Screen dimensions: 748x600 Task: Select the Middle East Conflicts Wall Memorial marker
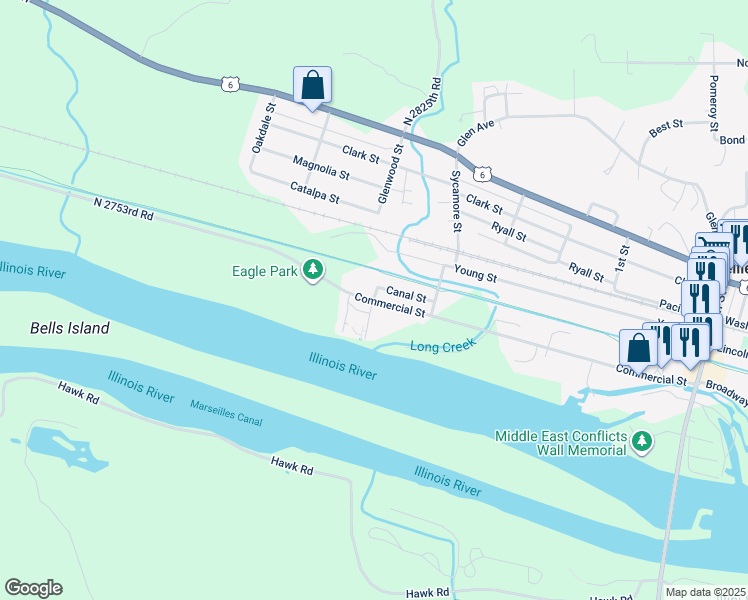pyautogui.click(x=642, y=442)
